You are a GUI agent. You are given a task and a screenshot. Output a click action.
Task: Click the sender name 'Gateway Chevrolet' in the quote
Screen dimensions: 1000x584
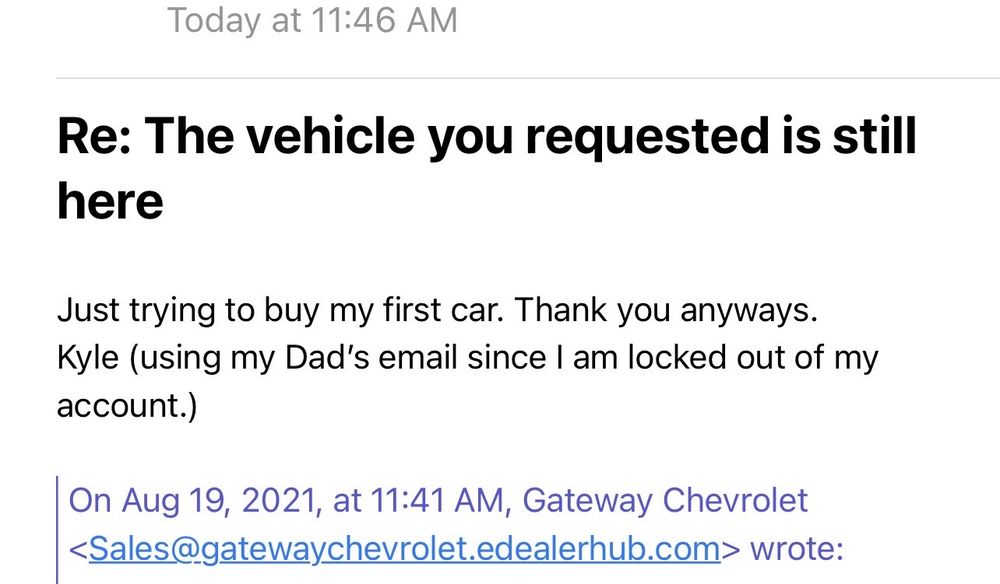click(664, 499)
